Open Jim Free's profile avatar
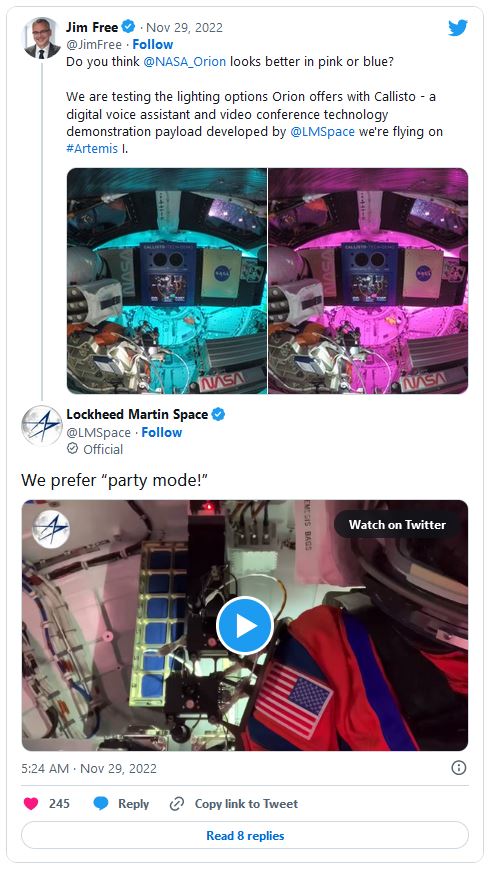This screenshot has width=492, height=871. [42, 38]
